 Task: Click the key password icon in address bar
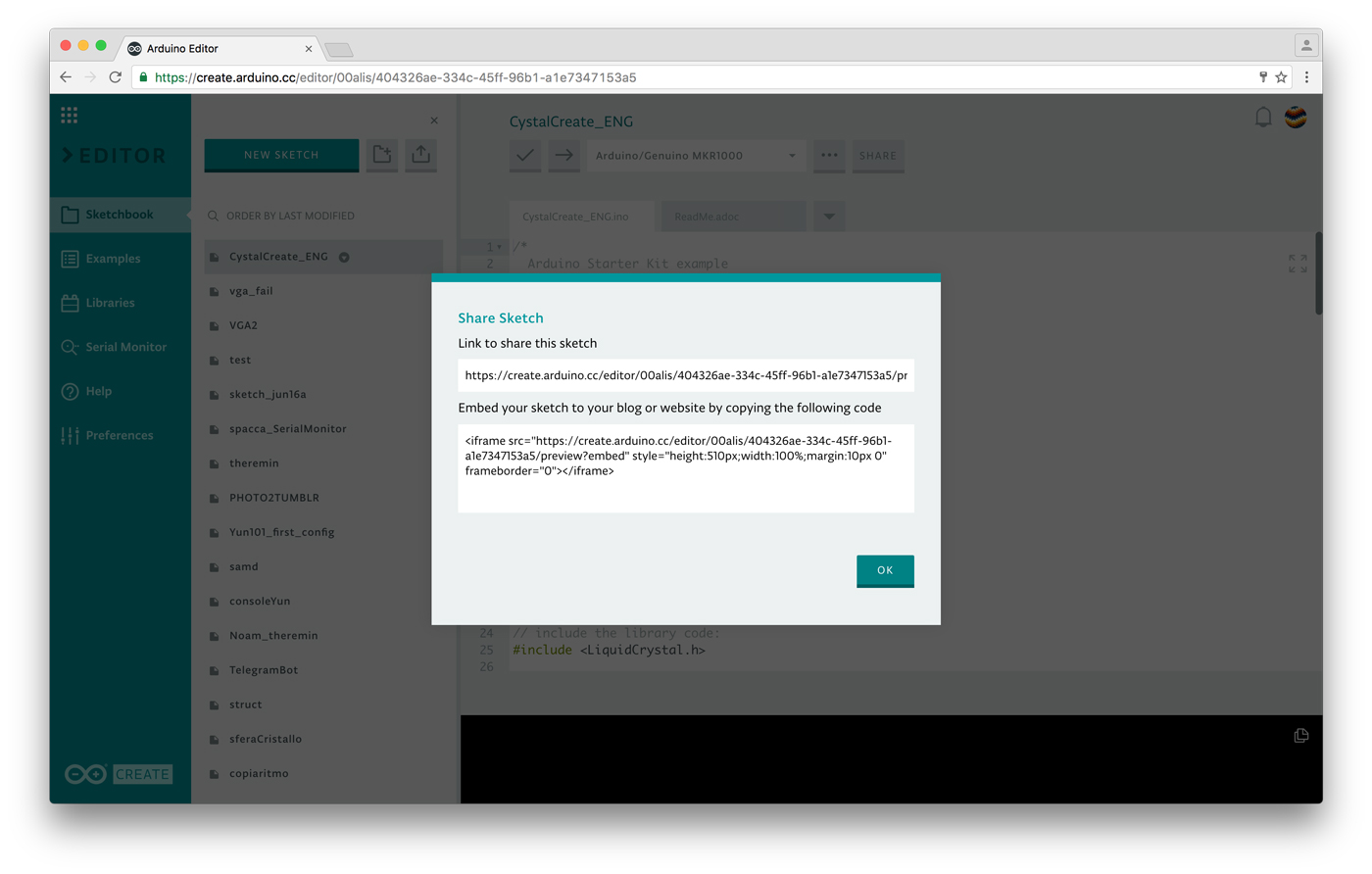(1263, 77)
